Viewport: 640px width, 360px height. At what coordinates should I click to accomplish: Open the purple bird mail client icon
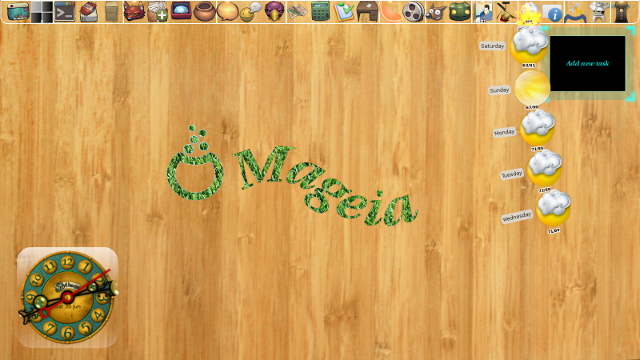[274, 11]
